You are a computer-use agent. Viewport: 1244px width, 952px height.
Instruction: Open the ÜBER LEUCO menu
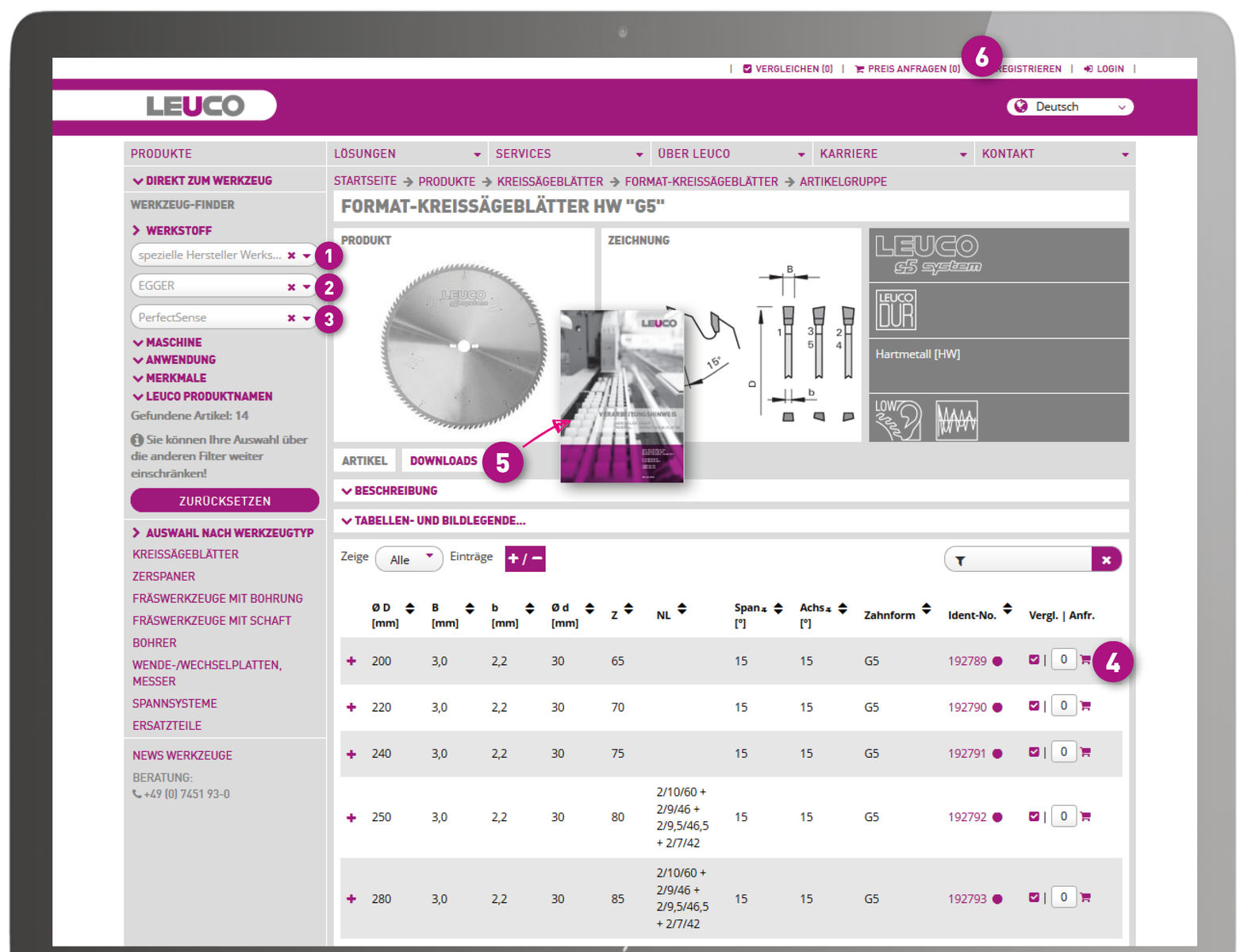[731, 154]
